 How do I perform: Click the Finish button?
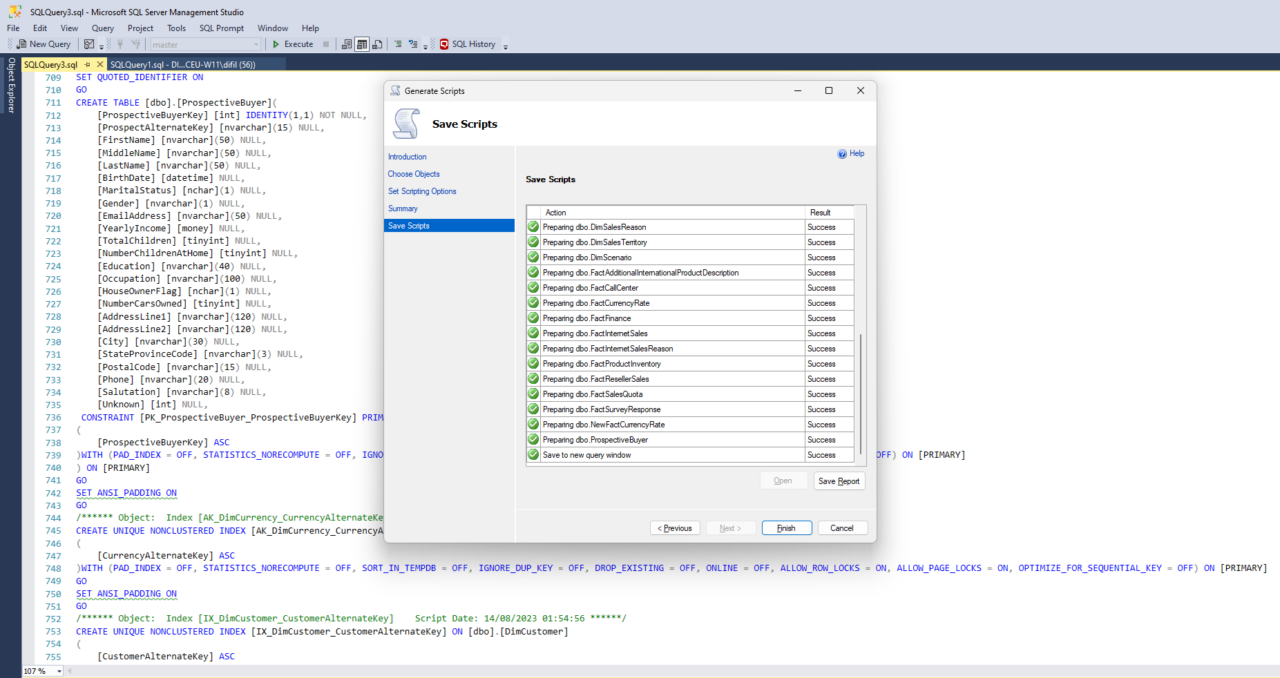click(786, 527)
